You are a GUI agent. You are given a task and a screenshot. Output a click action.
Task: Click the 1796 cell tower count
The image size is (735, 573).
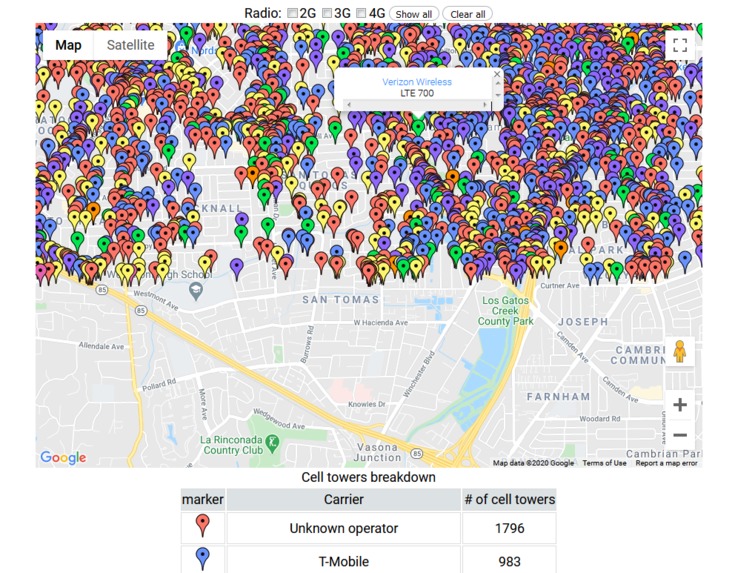tap(510, 528)
